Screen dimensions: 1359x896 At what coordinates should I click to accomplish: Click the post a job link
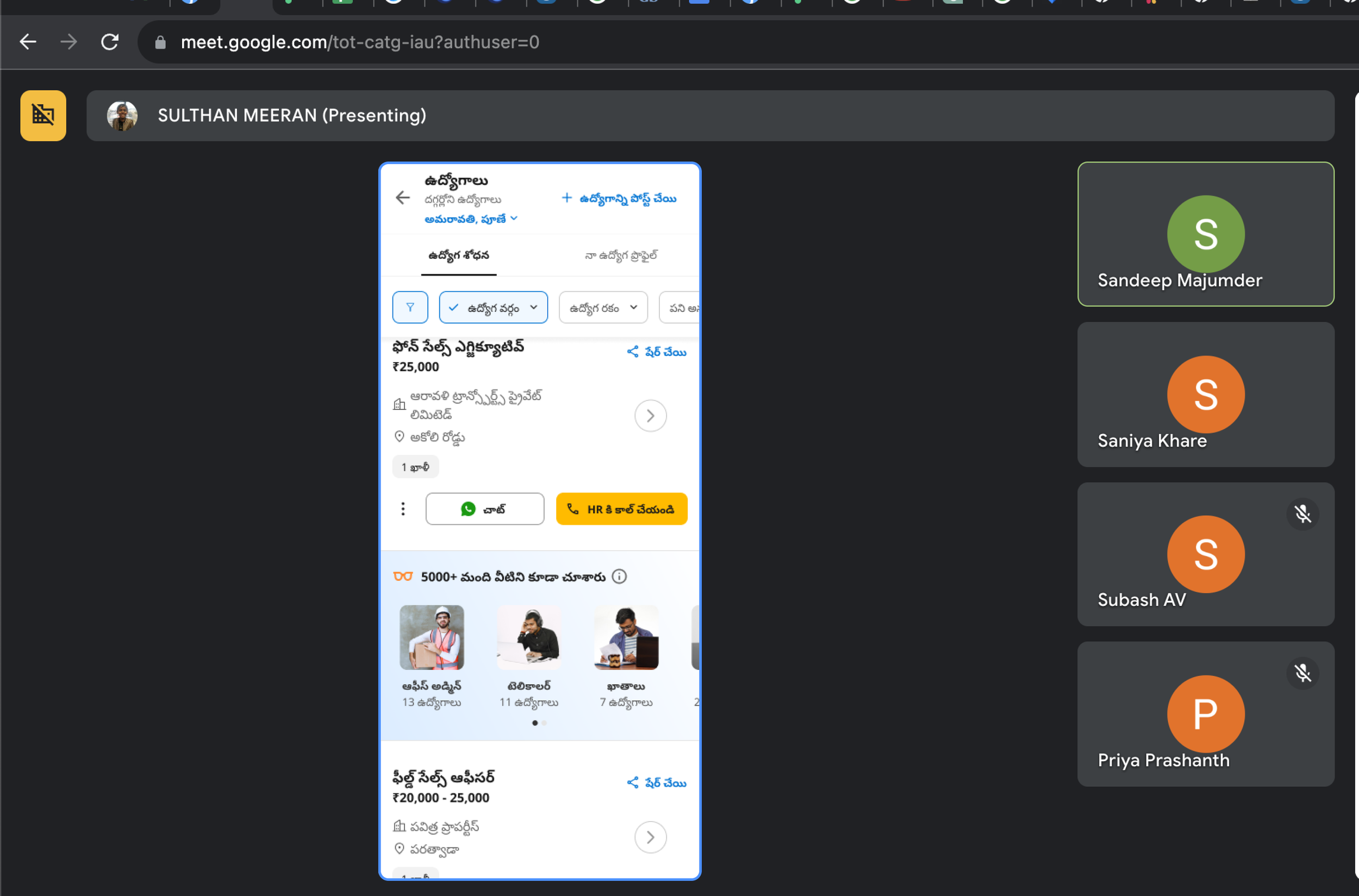point(619,198)
